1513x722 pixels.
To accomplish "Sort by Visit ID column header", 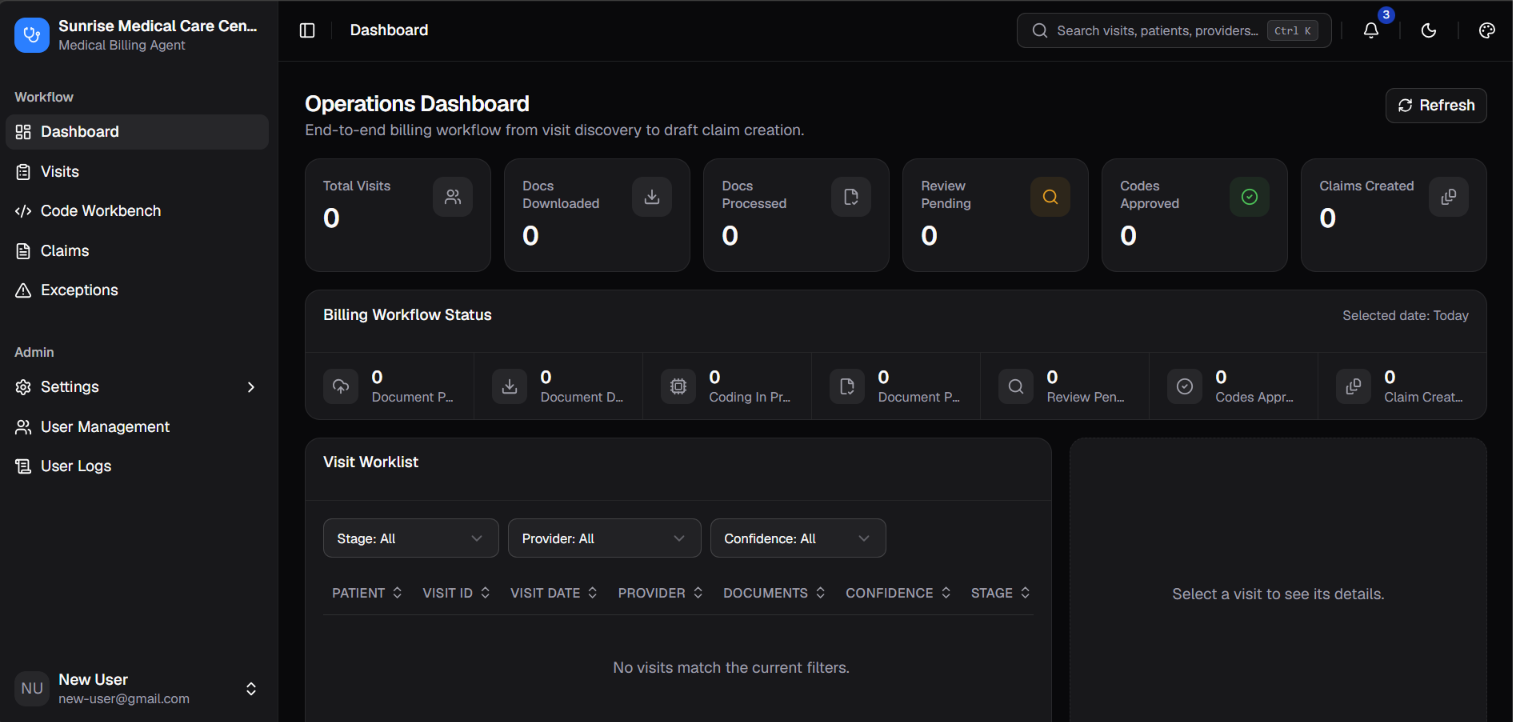I will pyautogui.click(x=457, y=593).
